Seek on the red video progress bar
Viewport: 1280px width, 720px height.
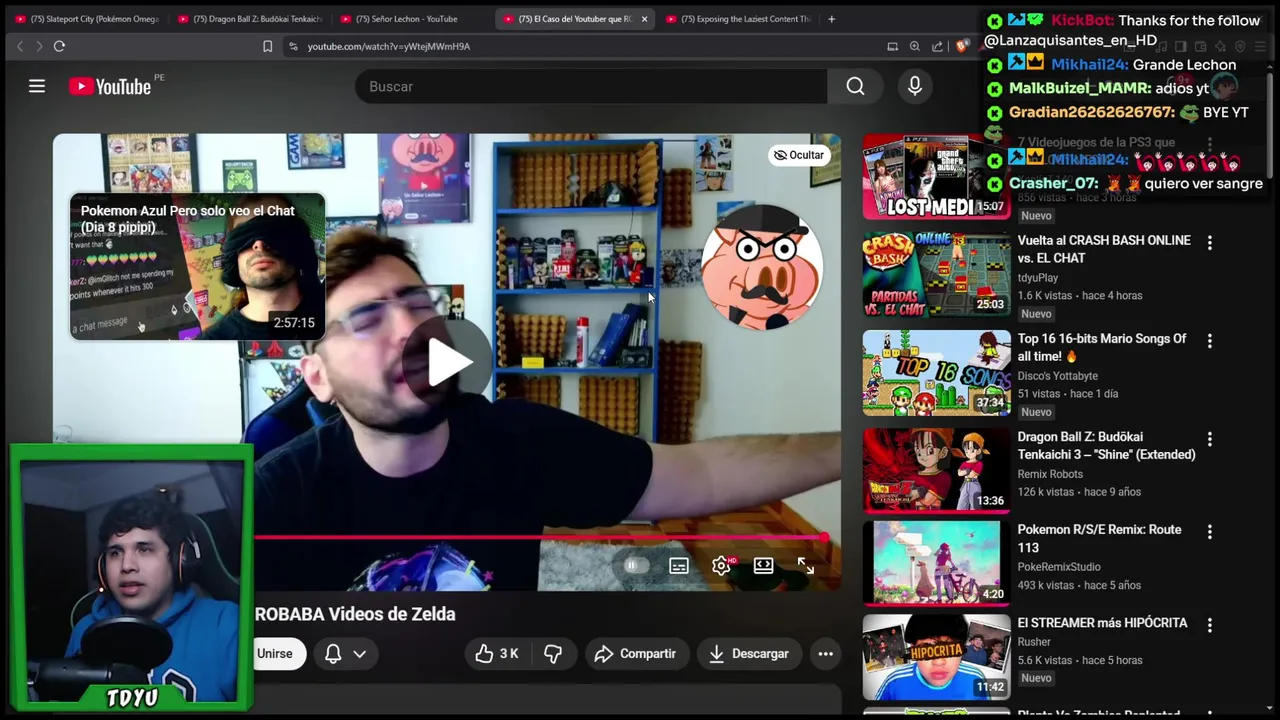540,538
